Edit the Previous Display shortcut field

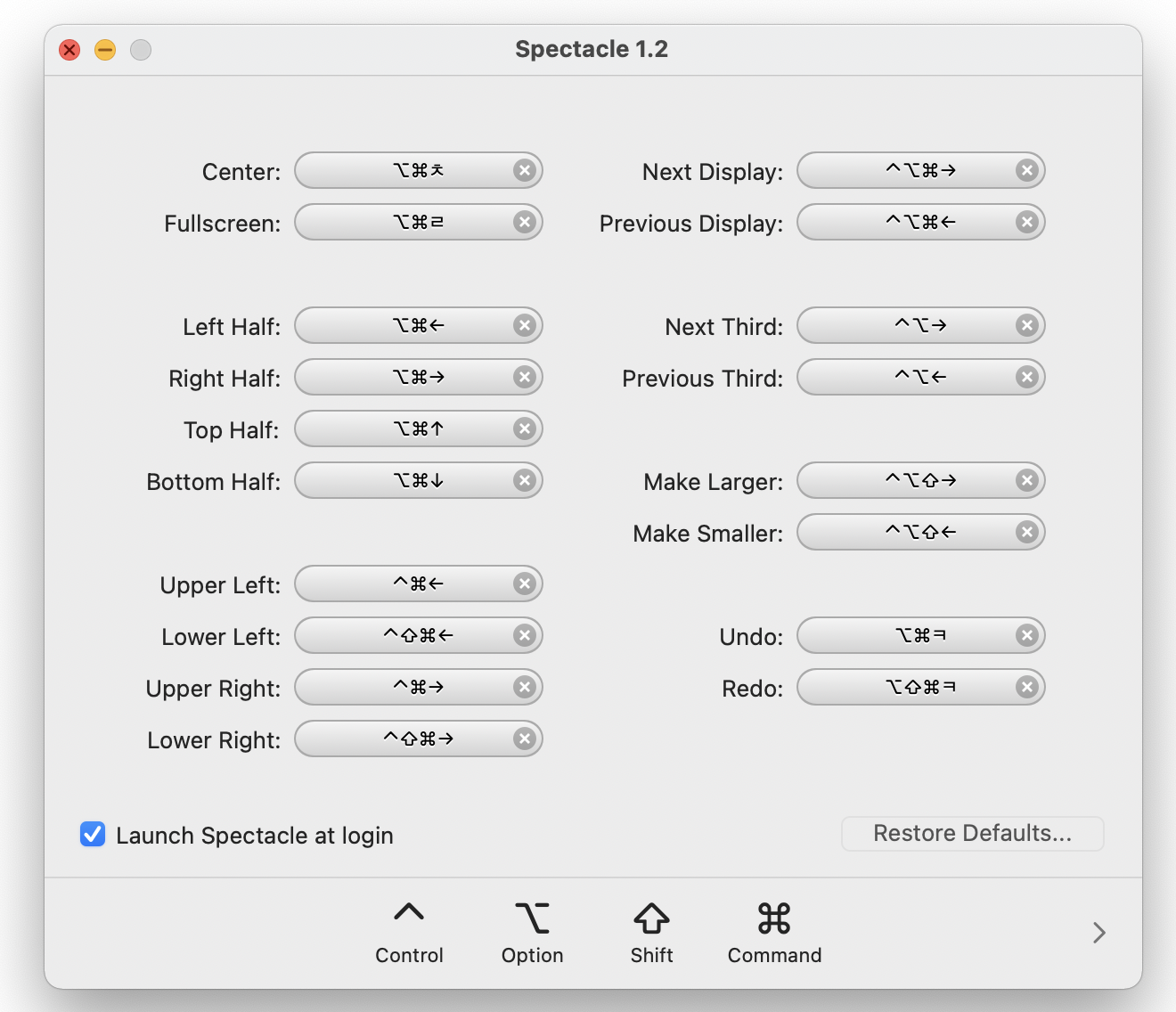(921, 222)
